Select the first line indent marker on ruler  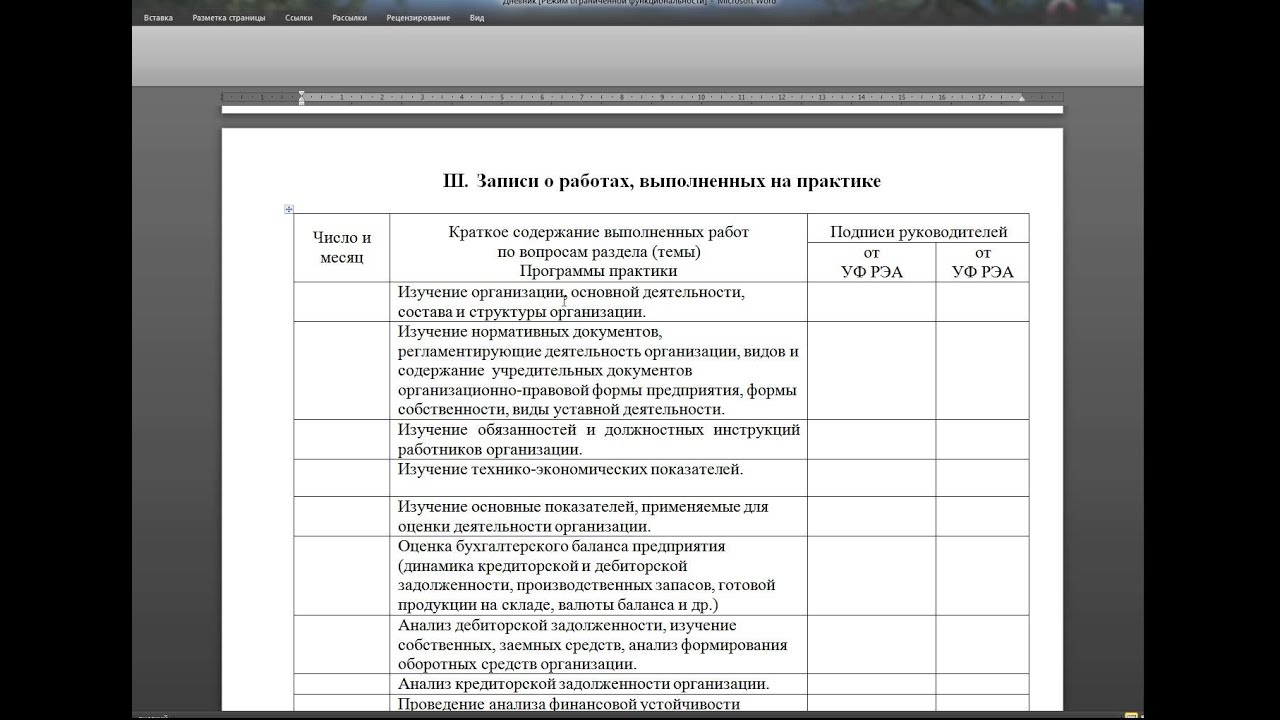pos(301,94)
